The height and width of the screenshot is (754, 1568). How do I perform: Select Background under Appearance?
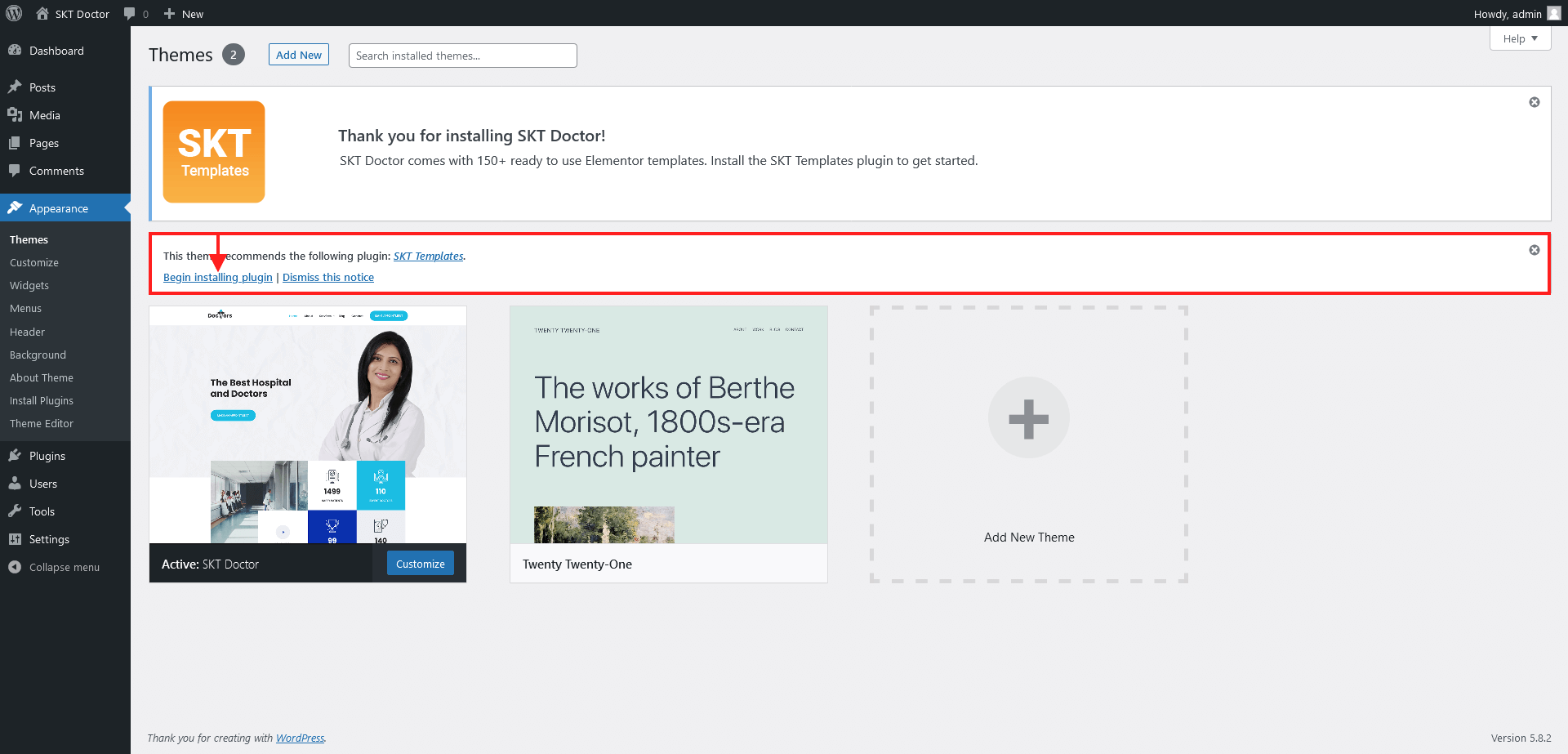[x=38, y=355]
